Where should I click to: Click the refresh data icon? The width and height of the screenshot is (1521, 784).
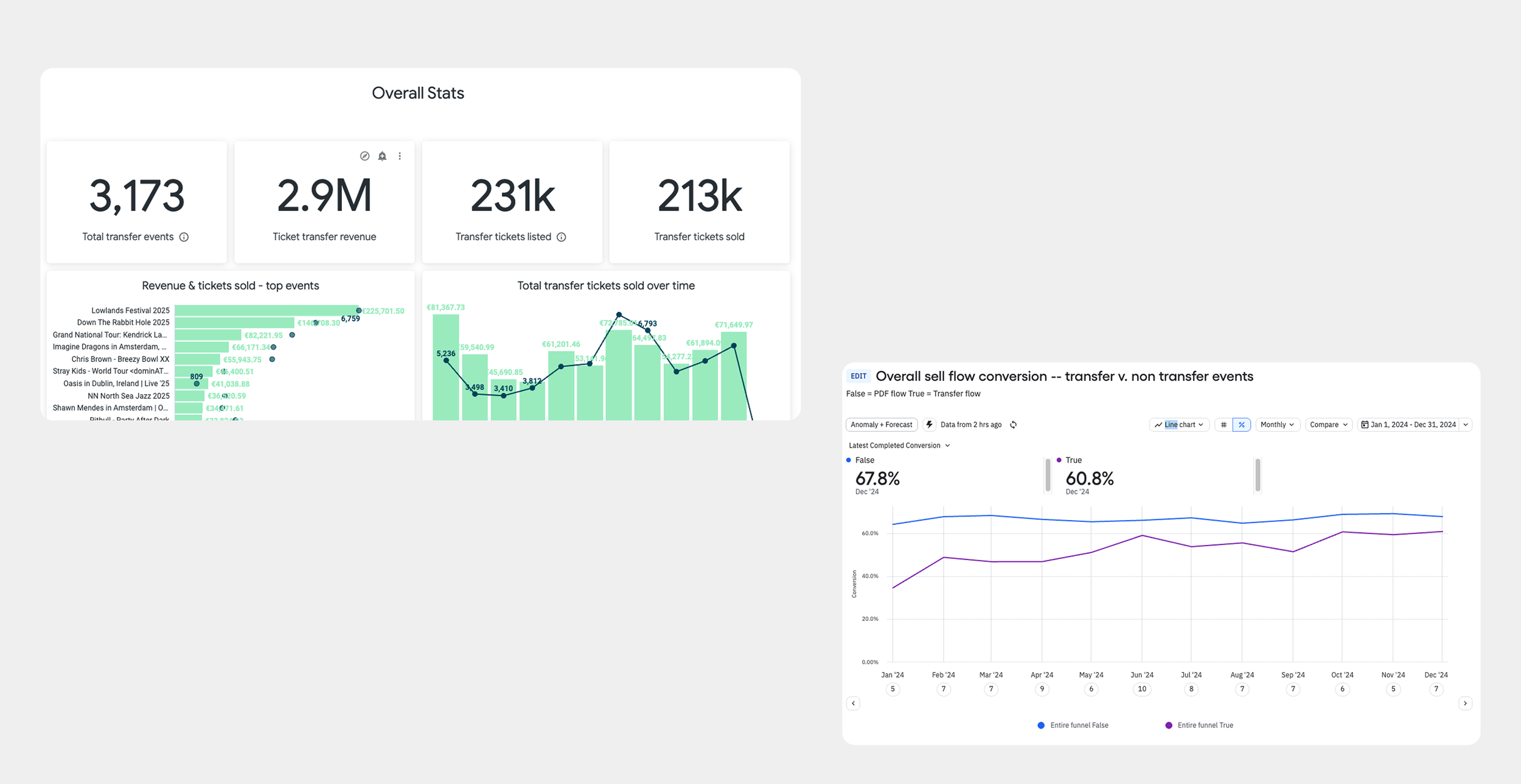pyautogui.click(x=1014, y=425)
